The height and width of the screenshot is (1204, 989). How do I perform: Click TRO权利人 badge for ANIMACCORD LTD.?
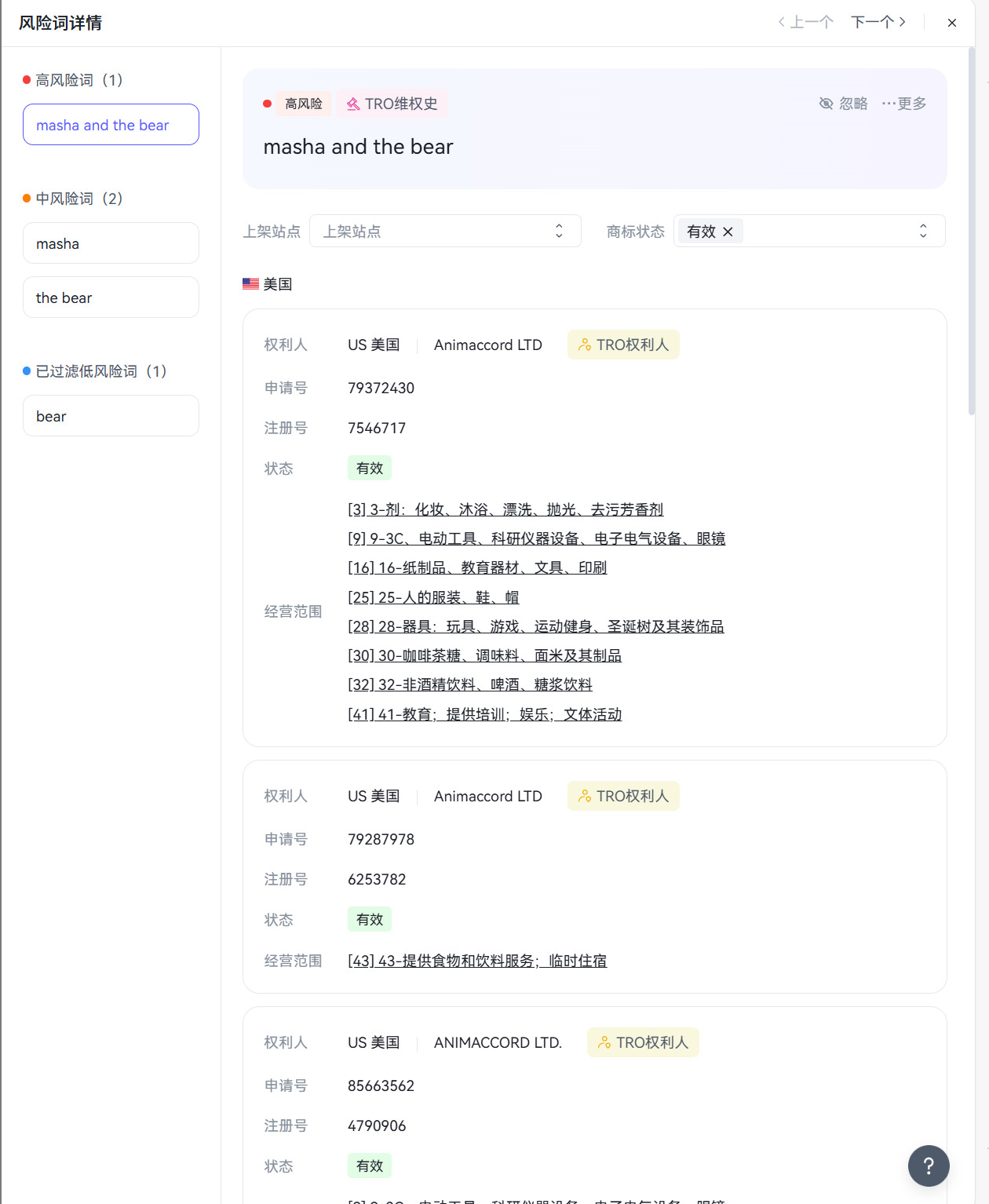click(x=643, y=1042)
